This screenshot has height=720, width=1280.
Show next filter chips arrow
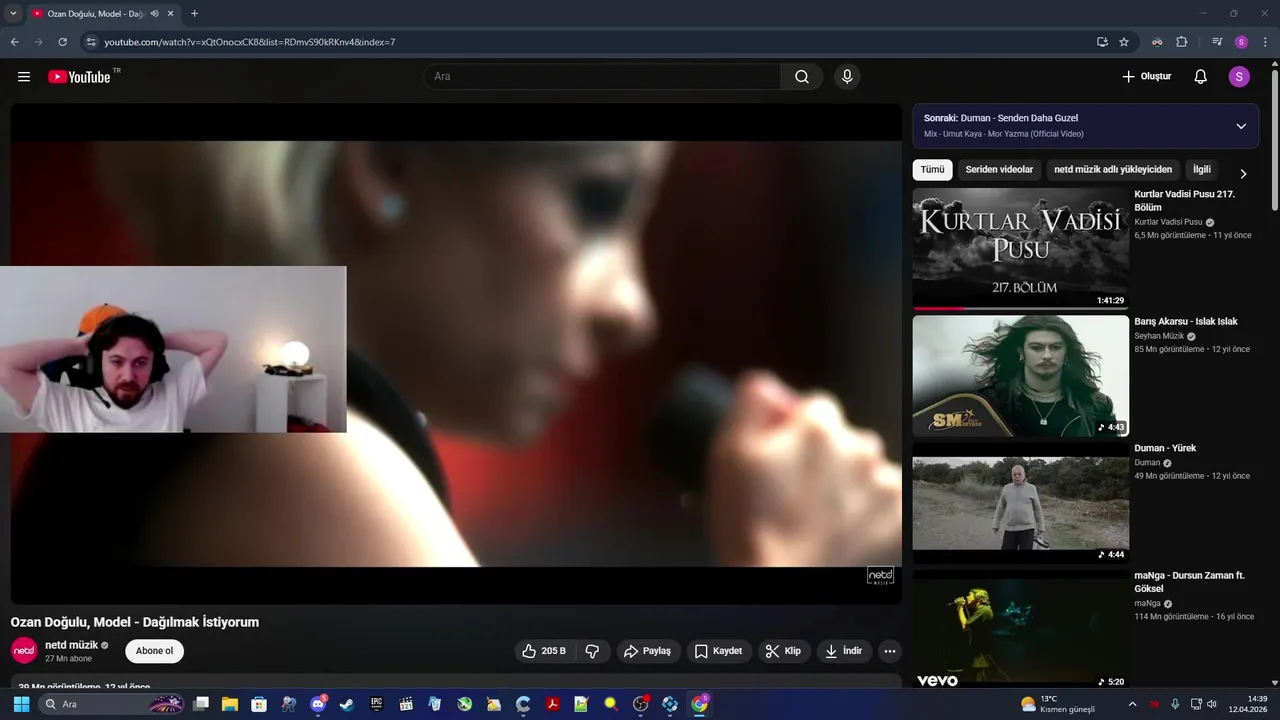(1243, 173)
